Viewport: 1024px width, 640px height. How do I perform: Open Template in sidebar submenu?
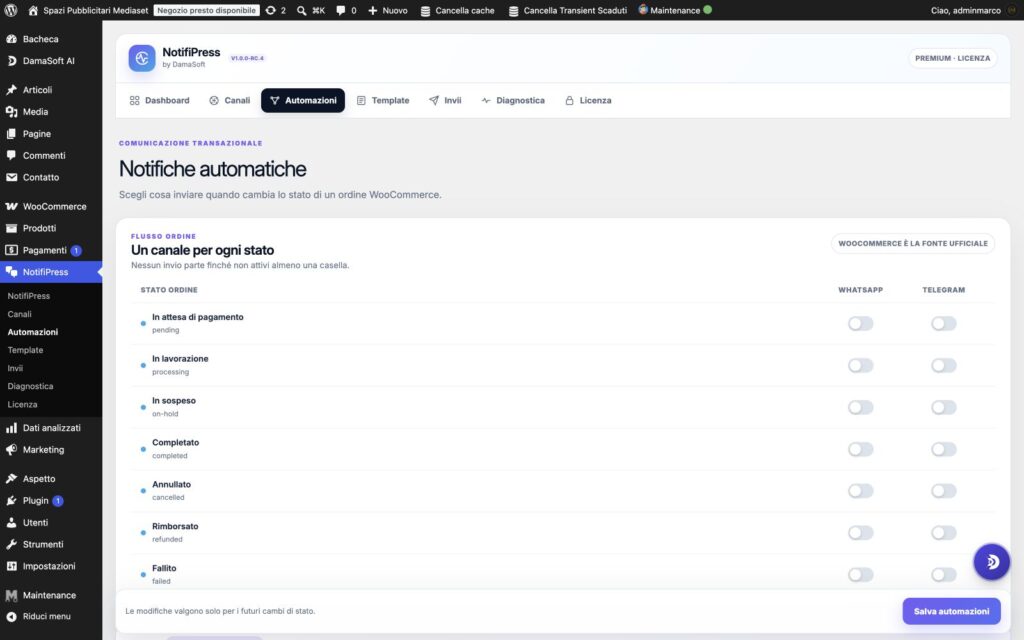(25, 350)
